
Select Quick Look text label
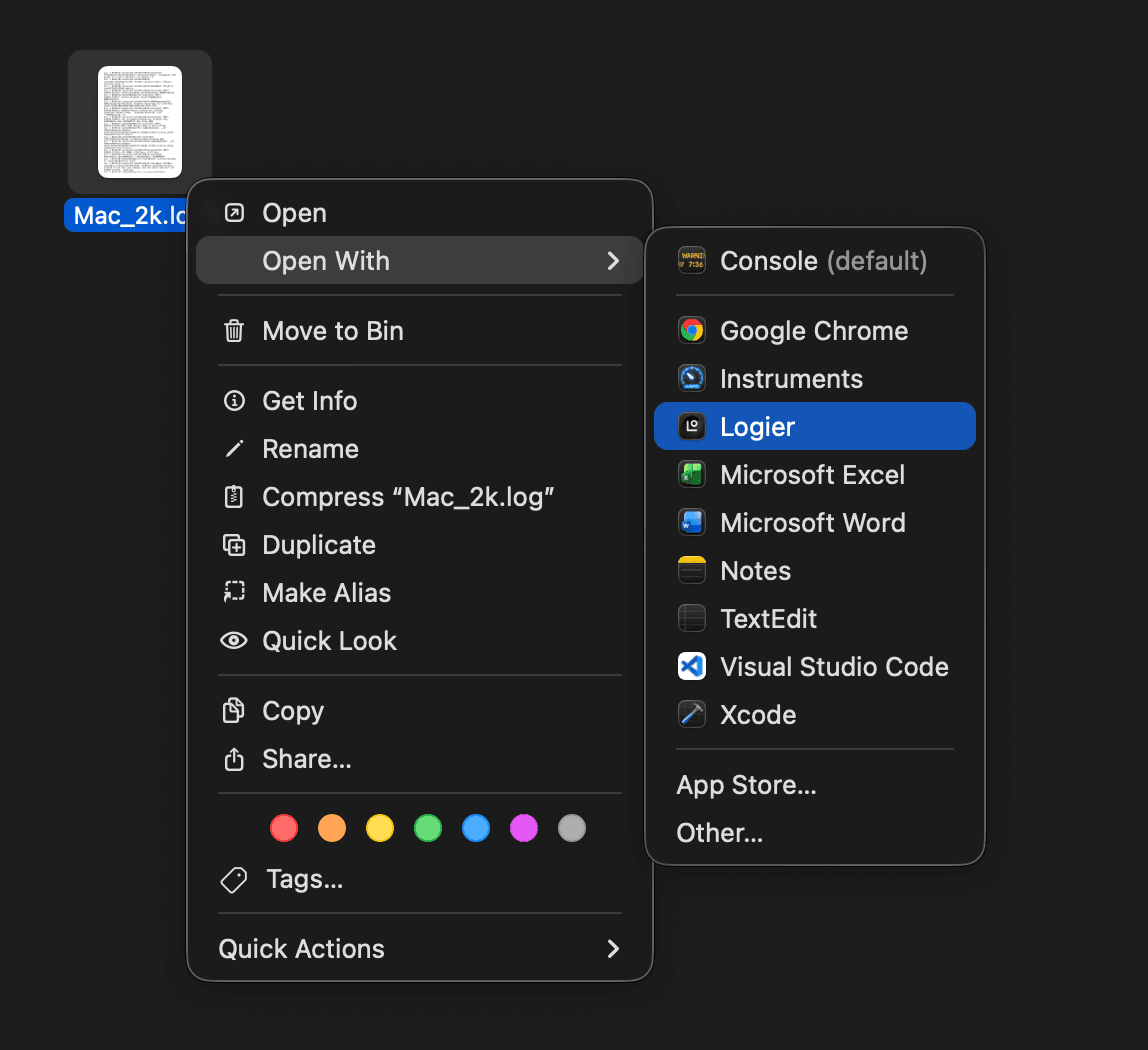point(329,641)
